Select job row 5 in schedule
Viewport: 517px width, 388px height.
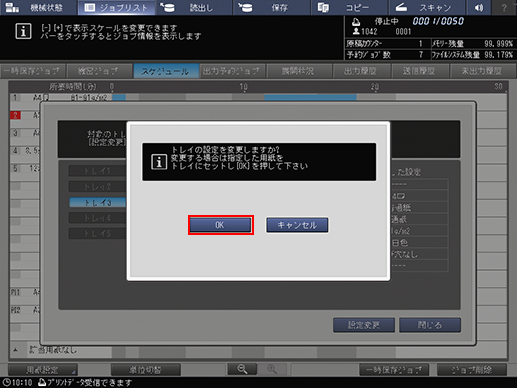point(15,168)
